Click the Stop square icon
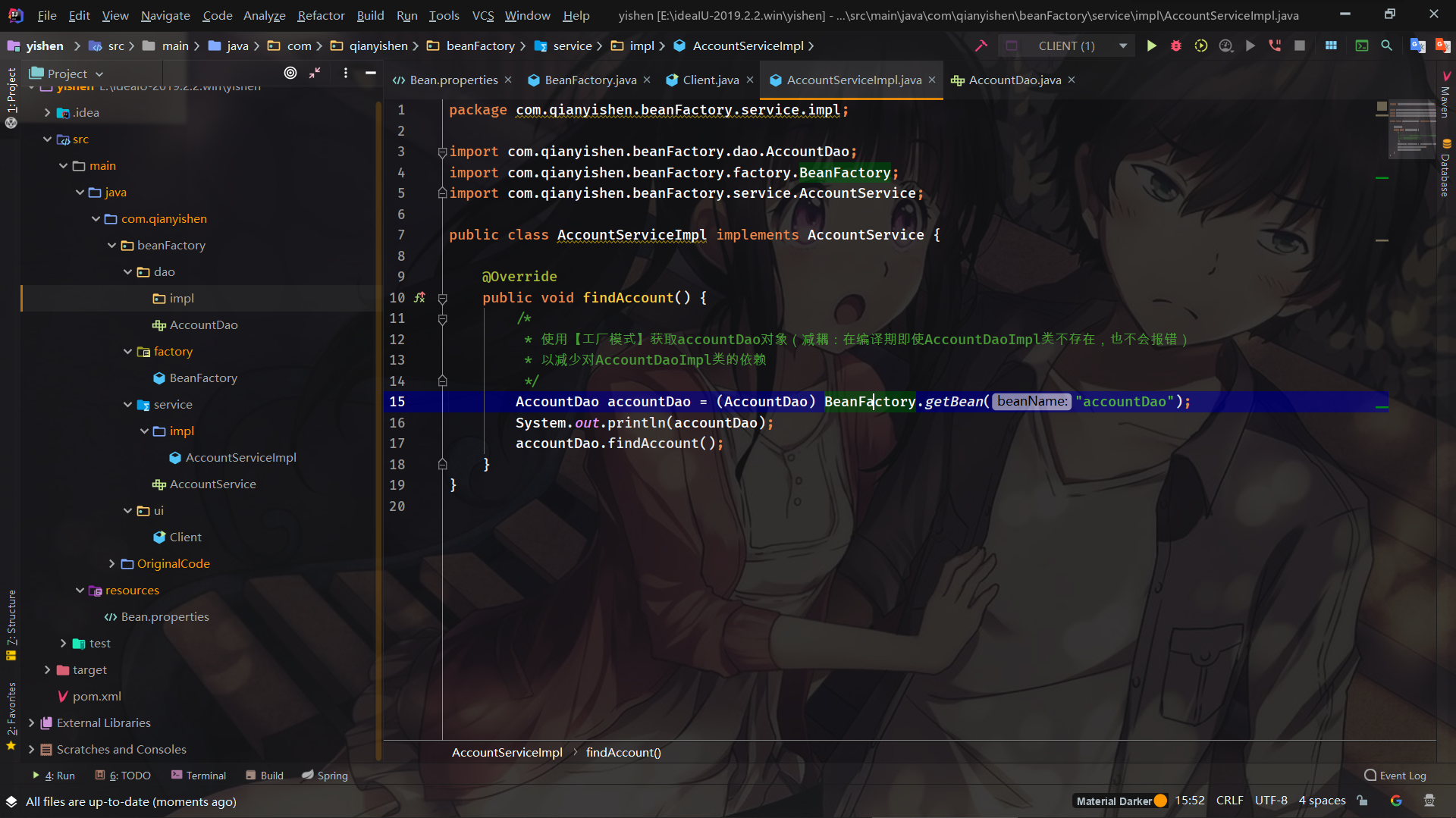Screen dimensions: 1456x818 coord(1300,45)
